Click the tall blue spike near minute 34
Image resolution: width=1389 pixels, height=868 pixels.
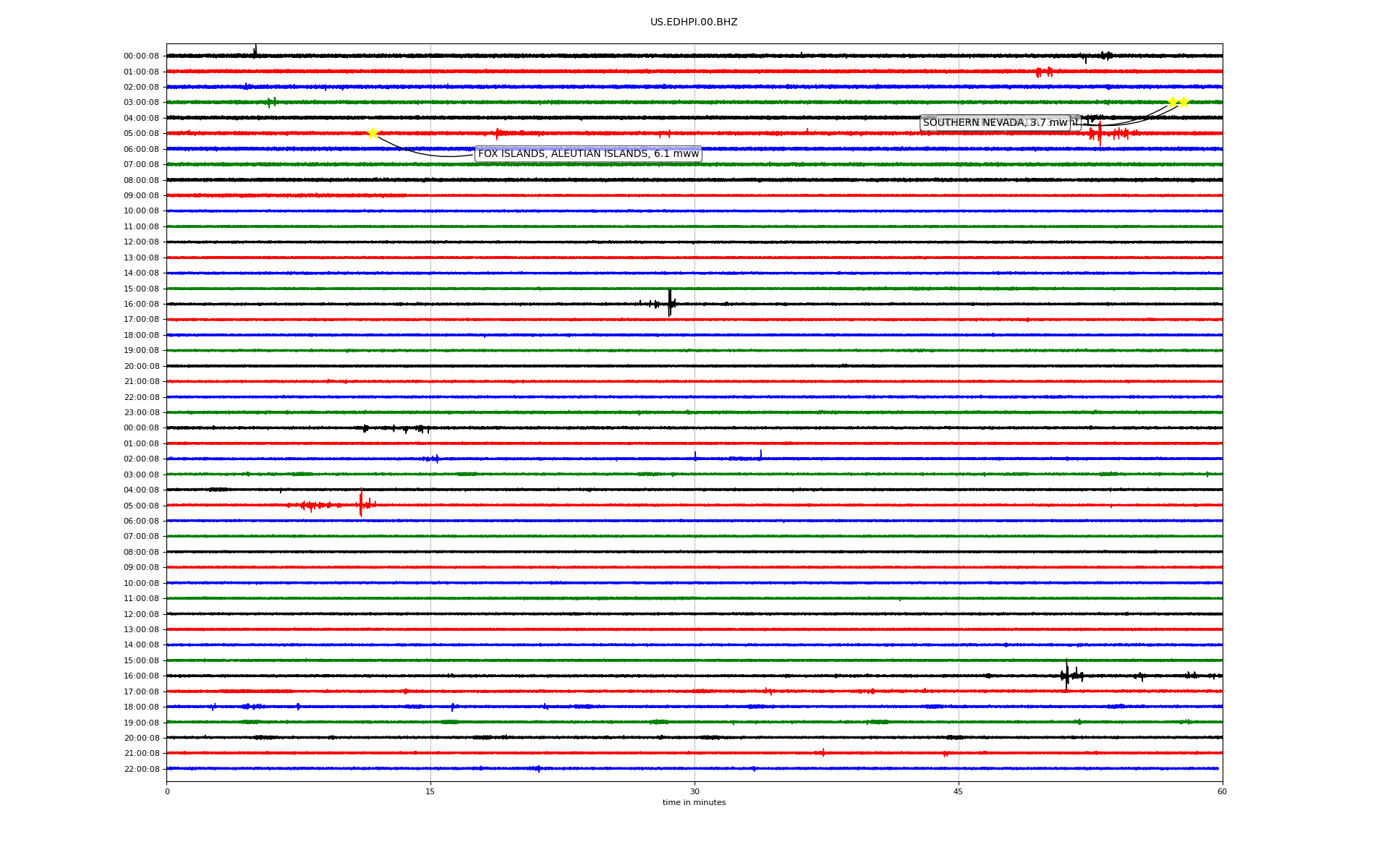tap(760, 454)
